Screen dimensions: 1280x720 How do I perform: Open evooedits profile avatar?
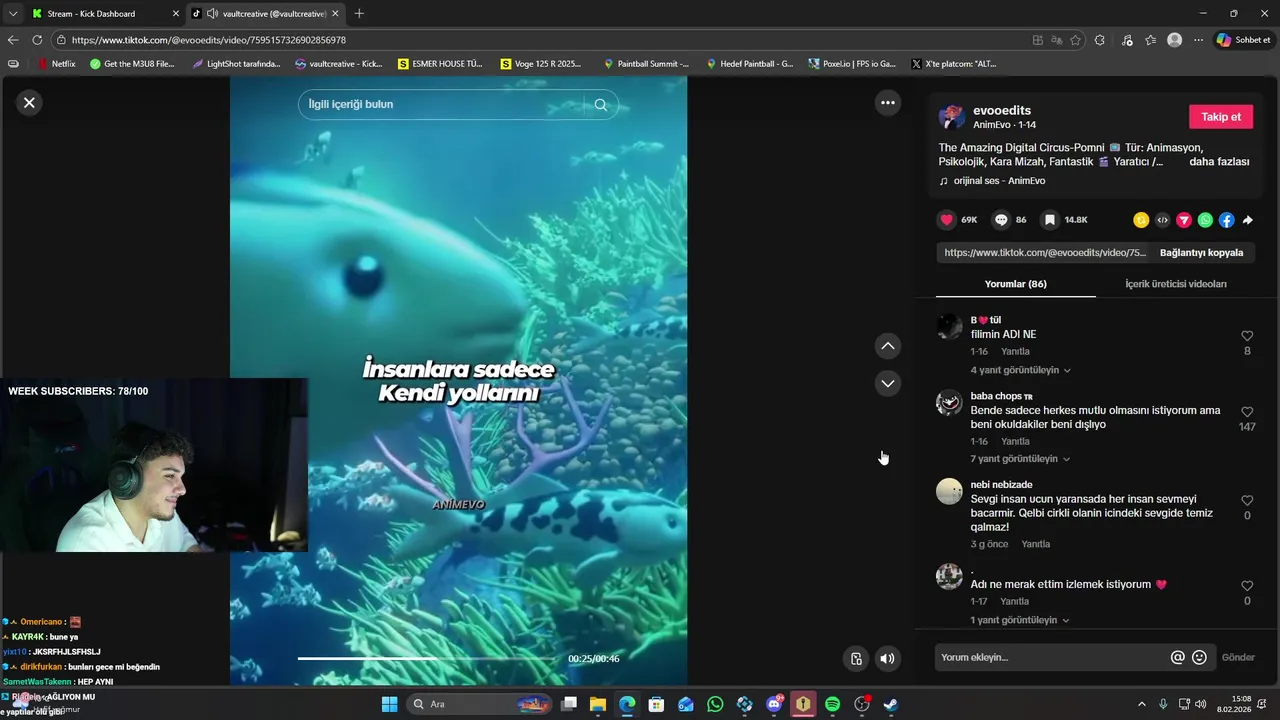[951, 117]
